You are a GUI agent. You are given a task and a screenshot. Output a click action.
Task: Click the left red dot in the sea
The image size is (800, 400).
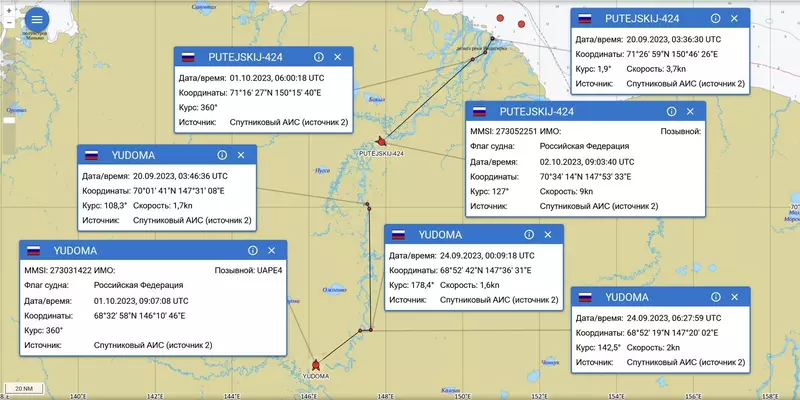click(x=501, y=18)
